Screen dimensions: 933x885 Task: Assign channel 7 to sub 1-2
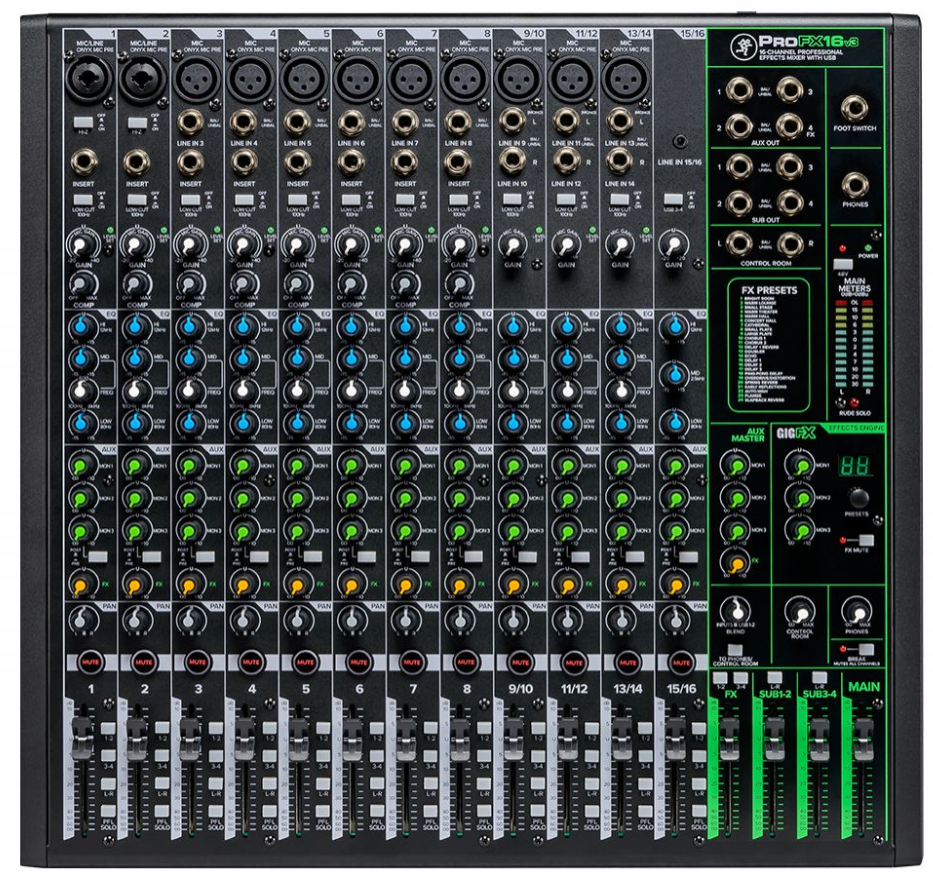430,728
